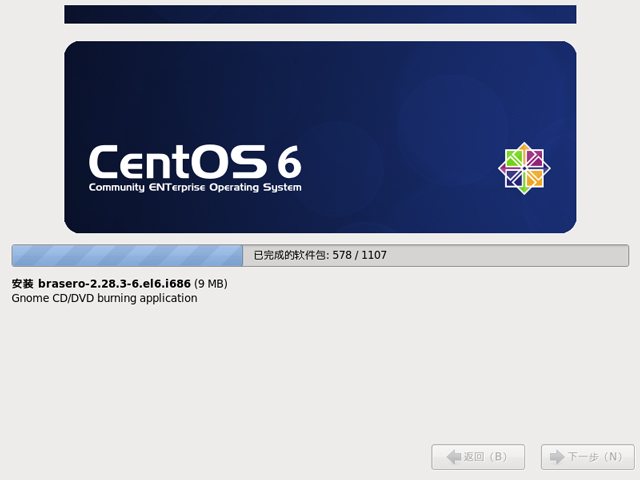The image size is (640, 480).
Task: Click the CentOS 6 banner image background
Action: pyautogui.click(x=400, y=100)
